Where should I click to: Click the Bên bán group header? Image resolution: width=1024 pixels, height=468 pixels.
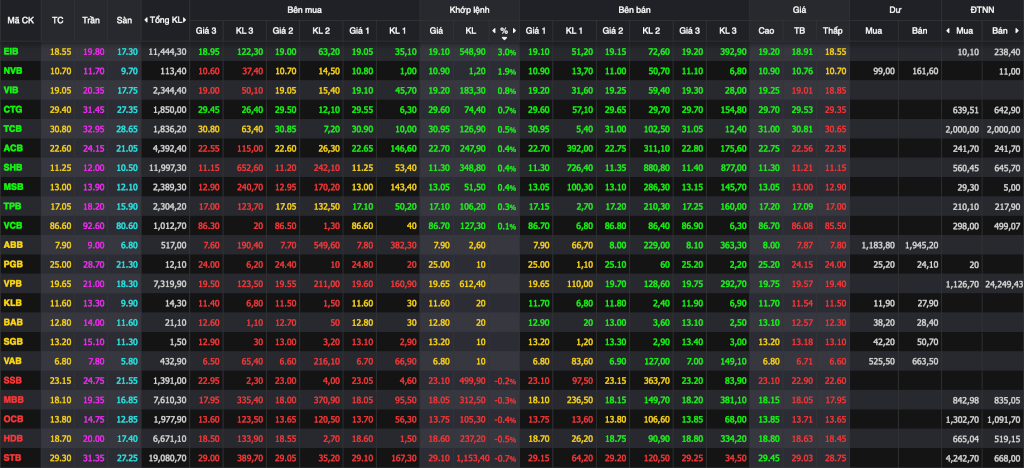pos(633,10)
